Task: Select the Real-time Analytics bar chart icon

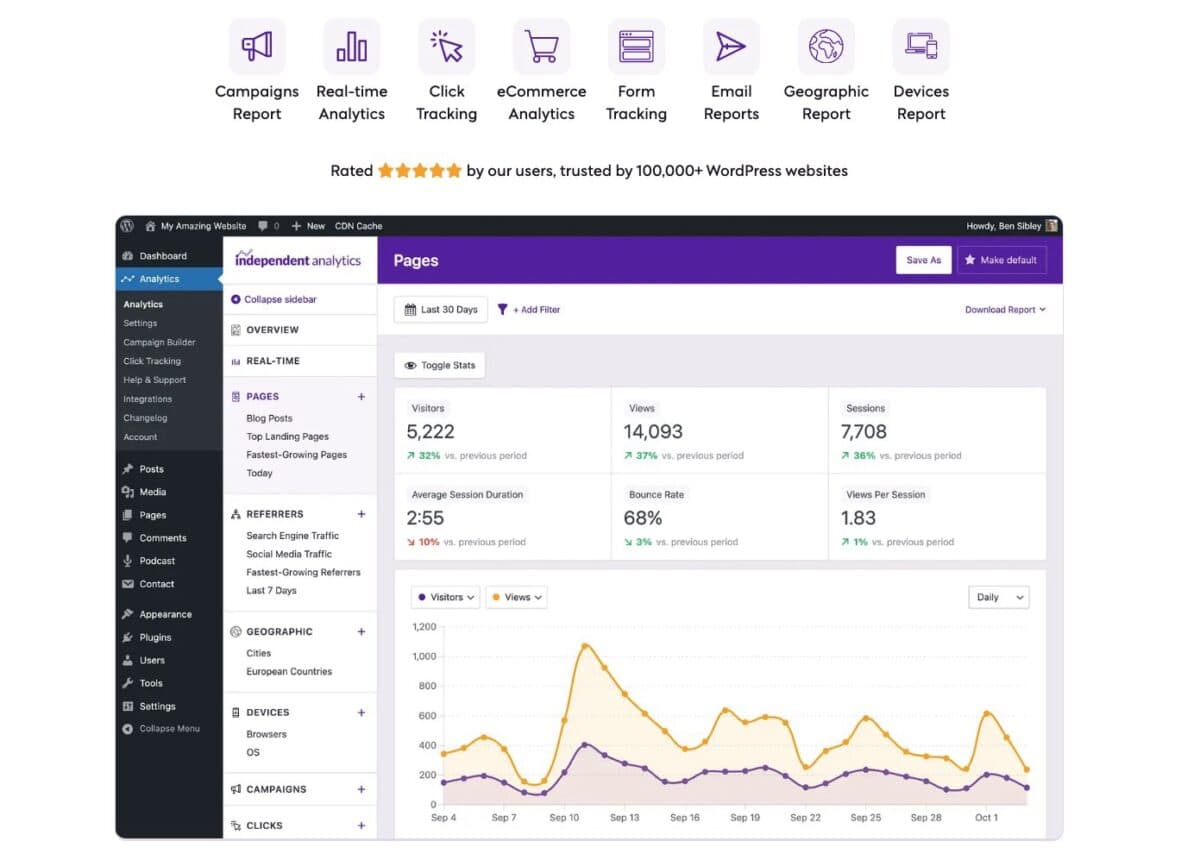Action: [x=352, y=47]
